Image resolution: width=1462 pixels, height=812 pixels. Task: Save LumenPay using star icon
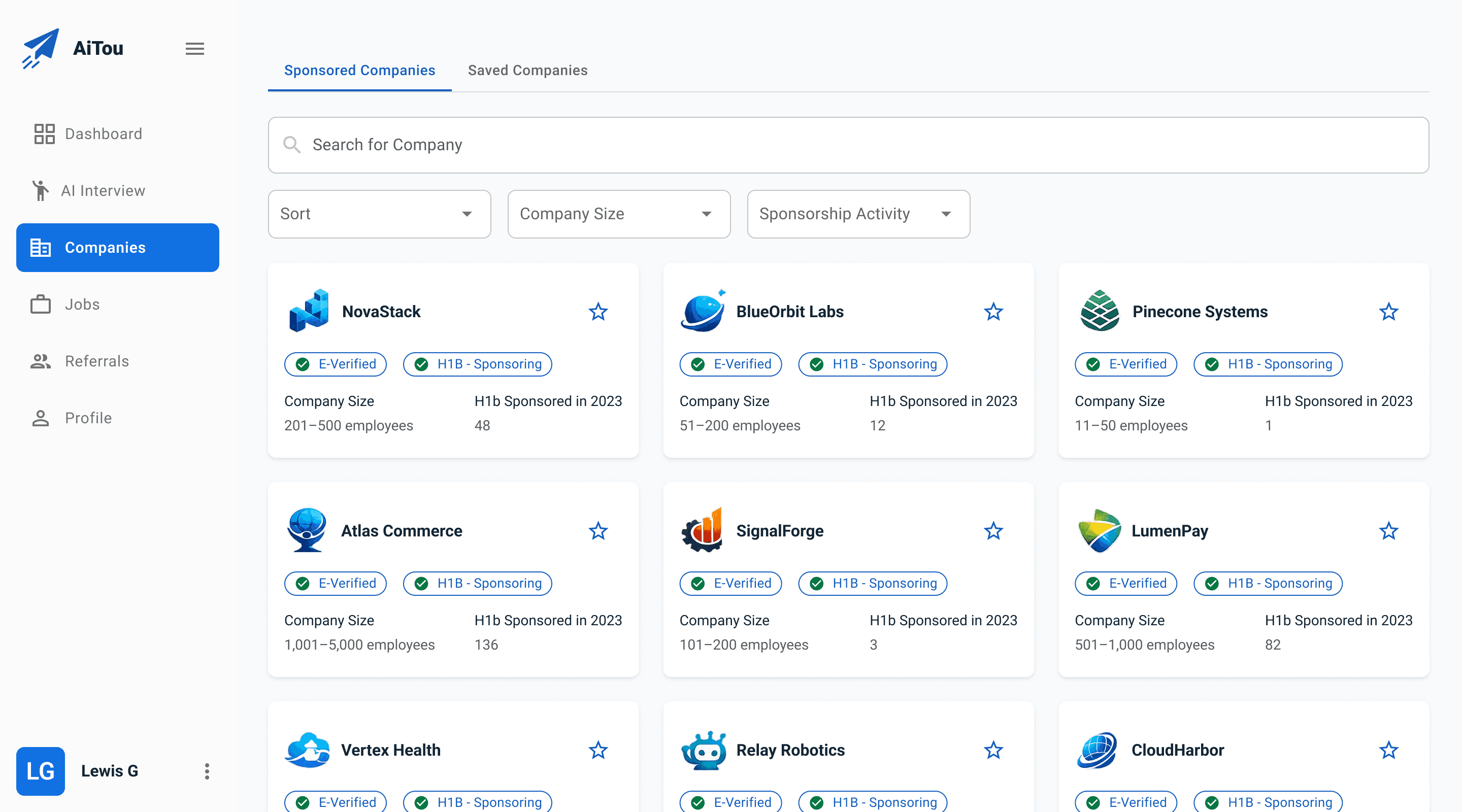point(1388,531)
